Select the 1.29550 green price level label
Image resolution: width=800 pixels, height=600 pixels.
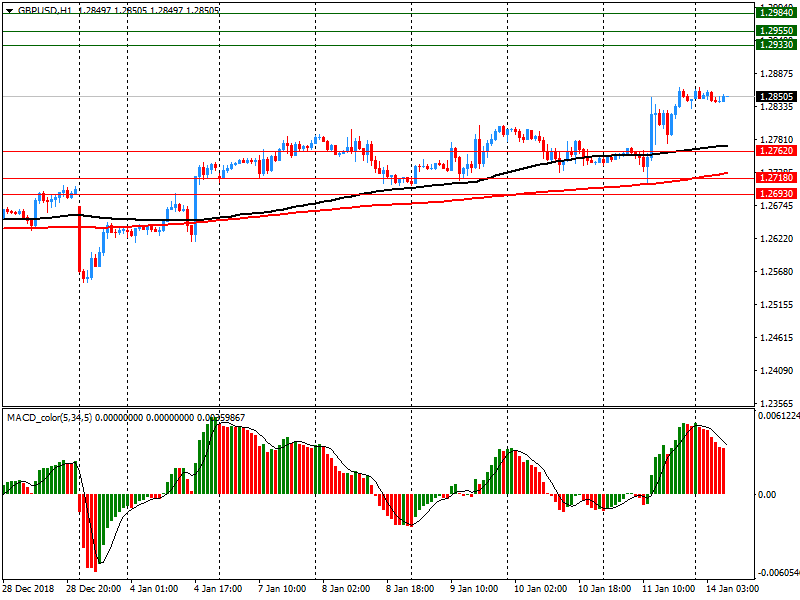click(x=777, y=32)
